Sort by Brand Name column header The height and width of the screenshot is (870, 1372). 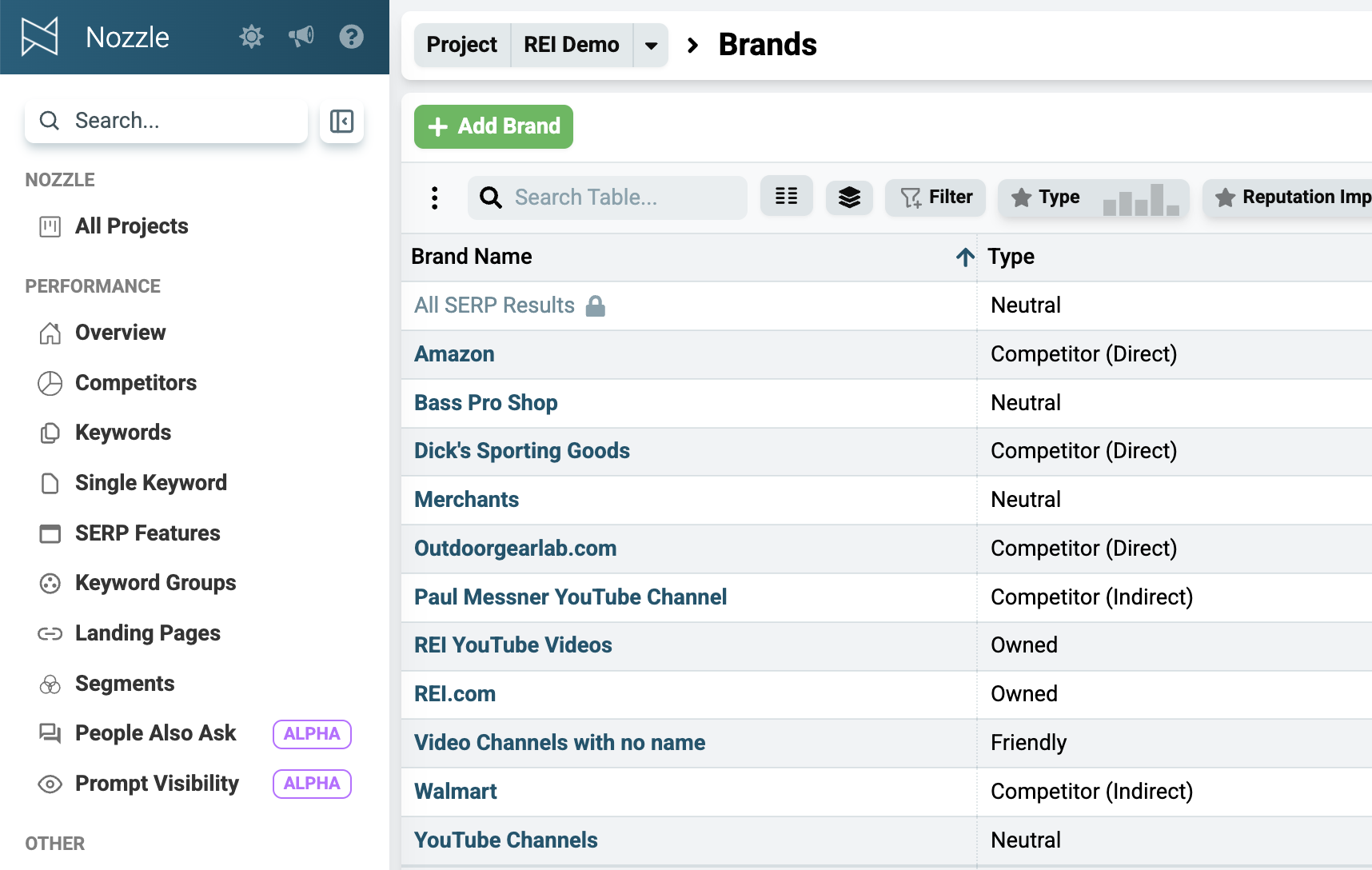[x=472, y=257]
